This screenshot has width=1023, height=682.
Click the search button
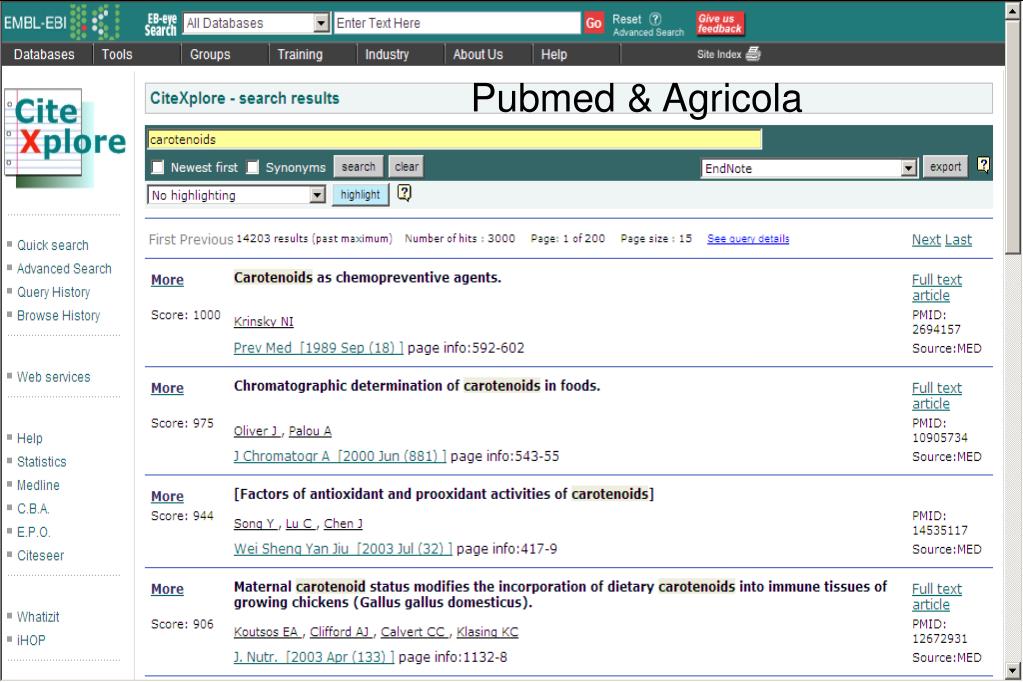coord(358,167)
